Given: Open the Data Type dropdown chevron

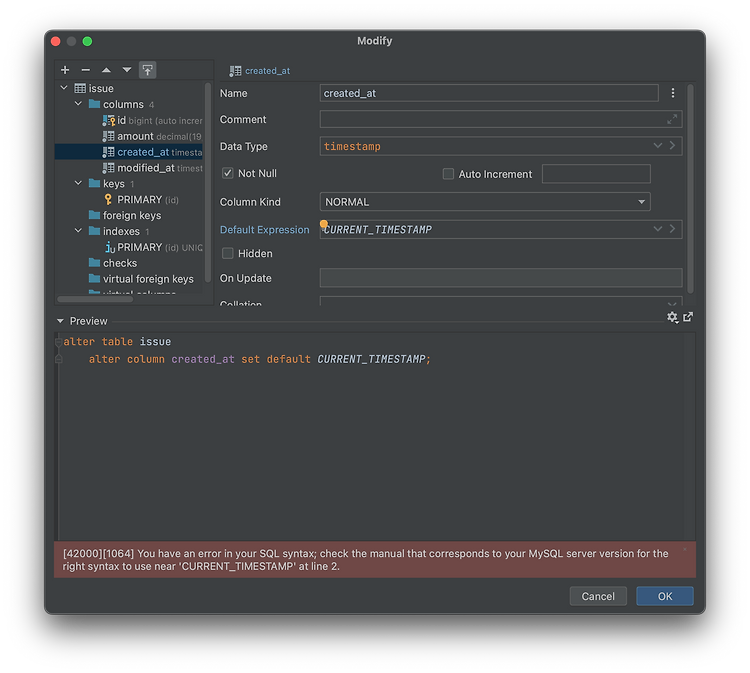Looking at the screenshot, I should 658,145.
